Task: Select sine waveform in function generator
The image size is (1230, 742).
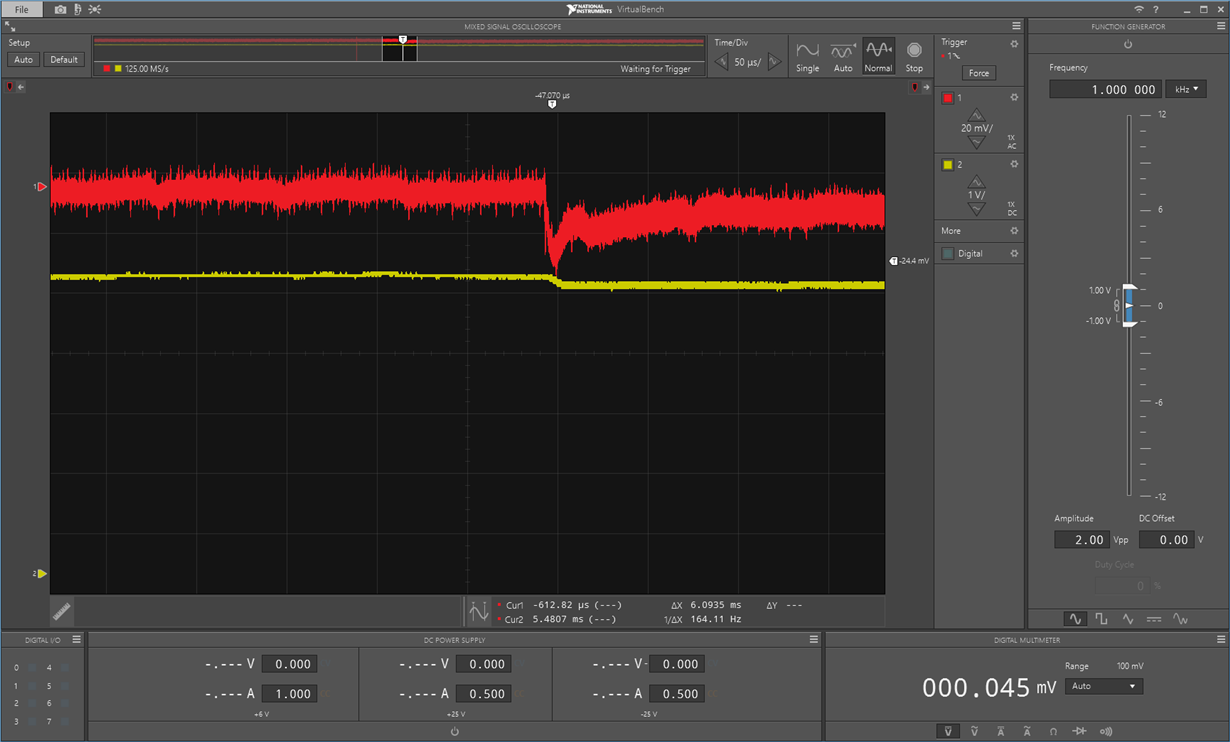Action: [1075, 619]
